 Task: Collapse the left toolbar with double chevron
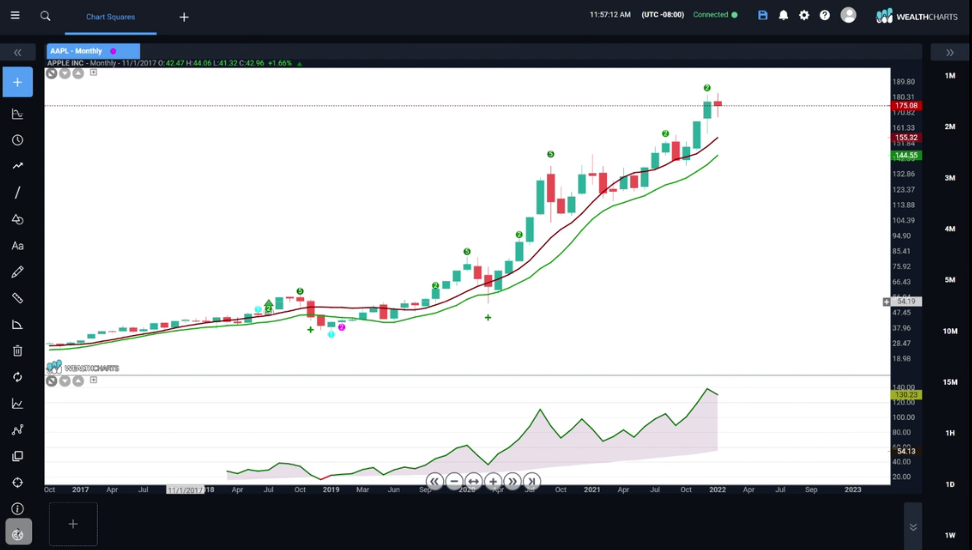click(17, 53)
